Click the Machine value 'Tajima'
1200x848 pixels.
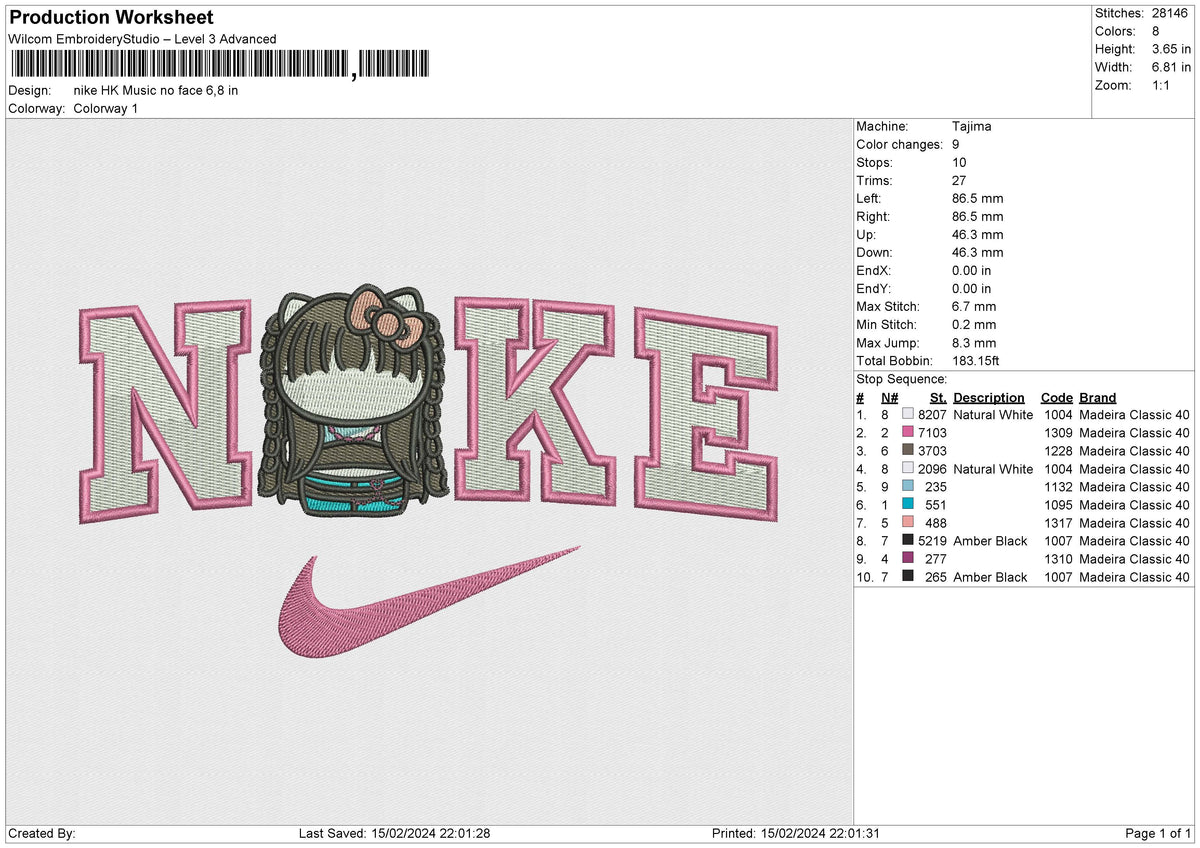coord(972,127)
